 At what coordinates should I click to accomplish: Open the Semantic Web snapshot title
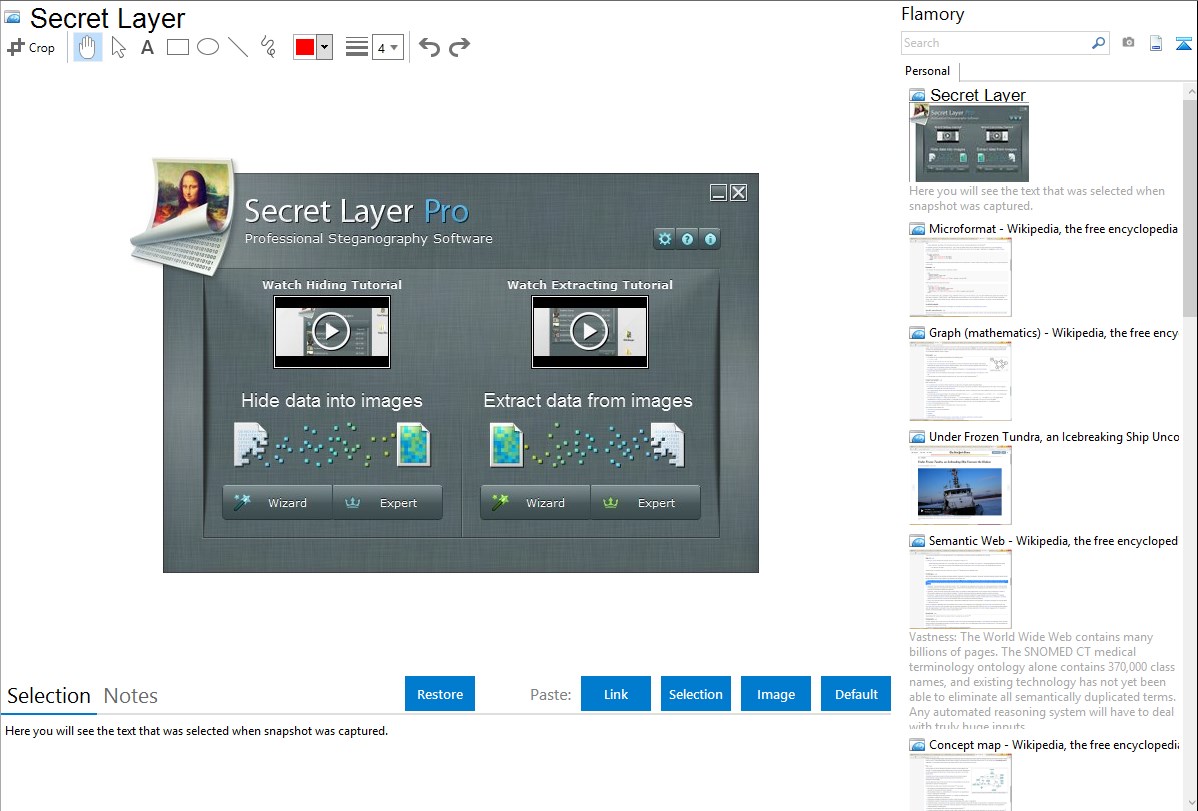coord(1053,540)
